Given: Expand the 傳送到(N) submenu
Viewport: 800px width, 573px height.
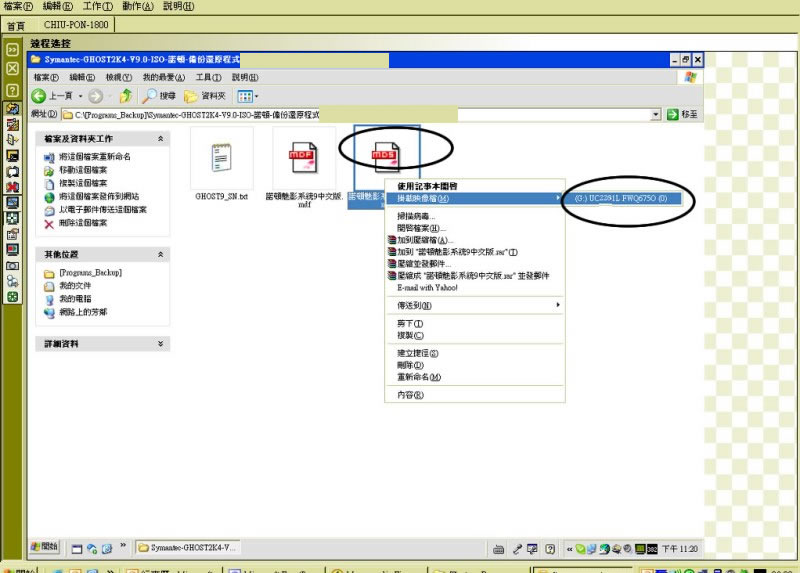Looking at the screenshot, I should click(474, 305).
